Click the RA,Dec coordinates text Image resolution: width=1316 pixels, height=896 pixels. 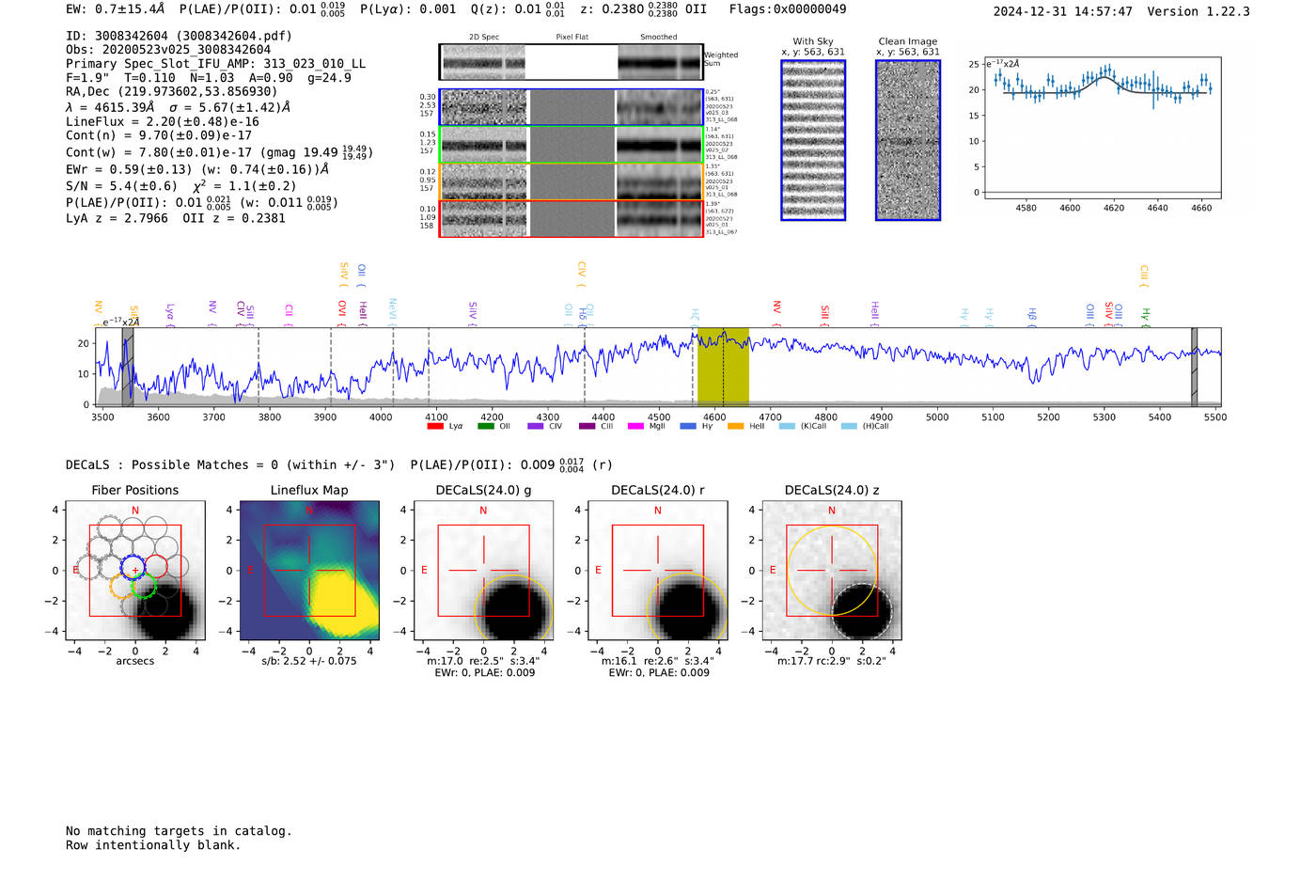171,91
